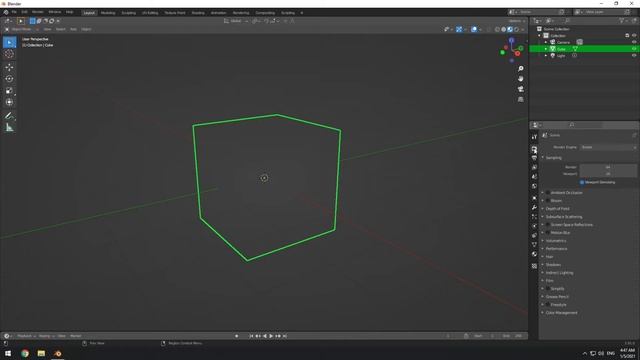
Task: Click the pan view hand icon
Action: 520,79
